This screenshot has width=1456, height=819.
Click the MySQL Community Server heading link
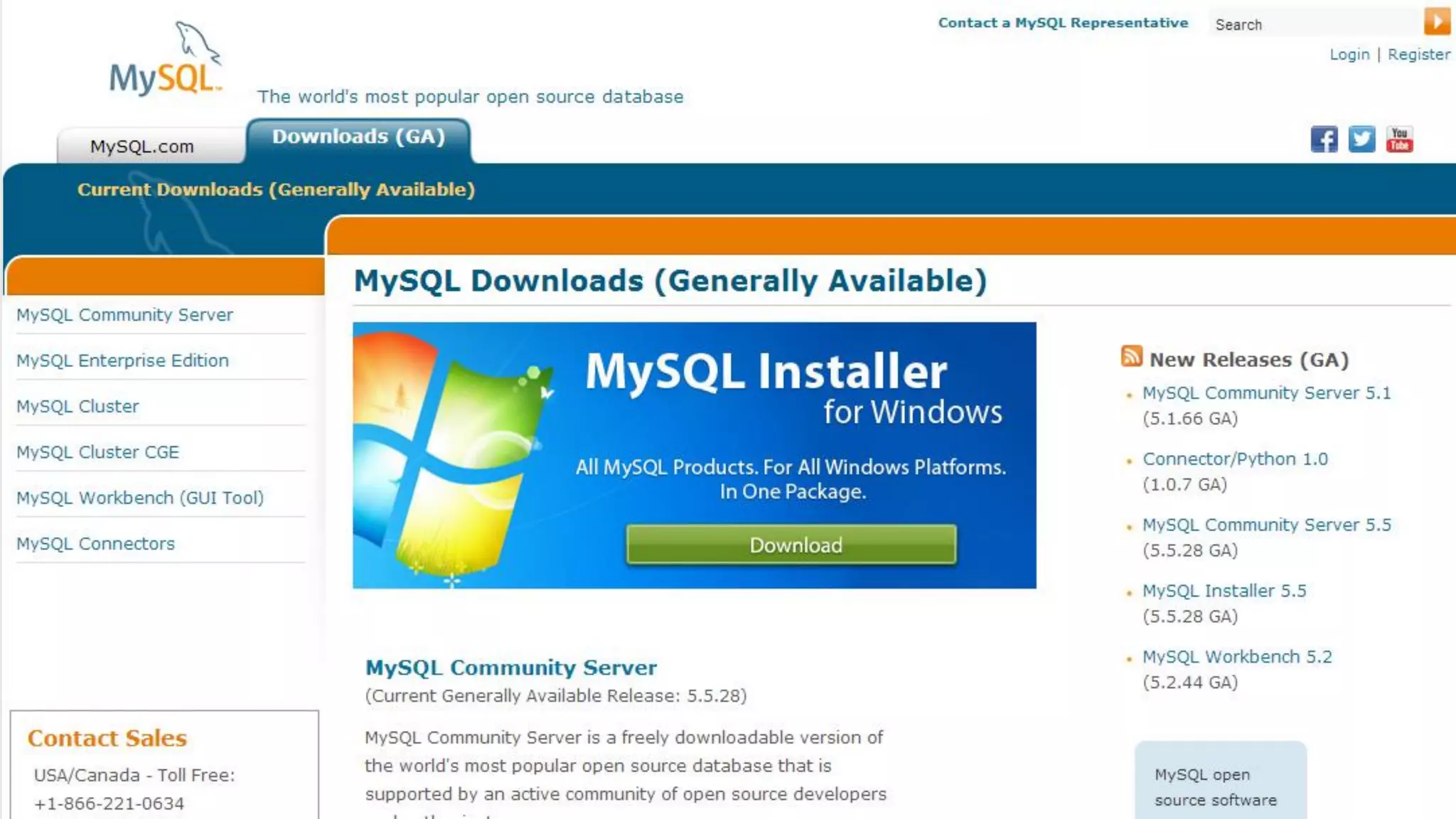coord(510,668)
